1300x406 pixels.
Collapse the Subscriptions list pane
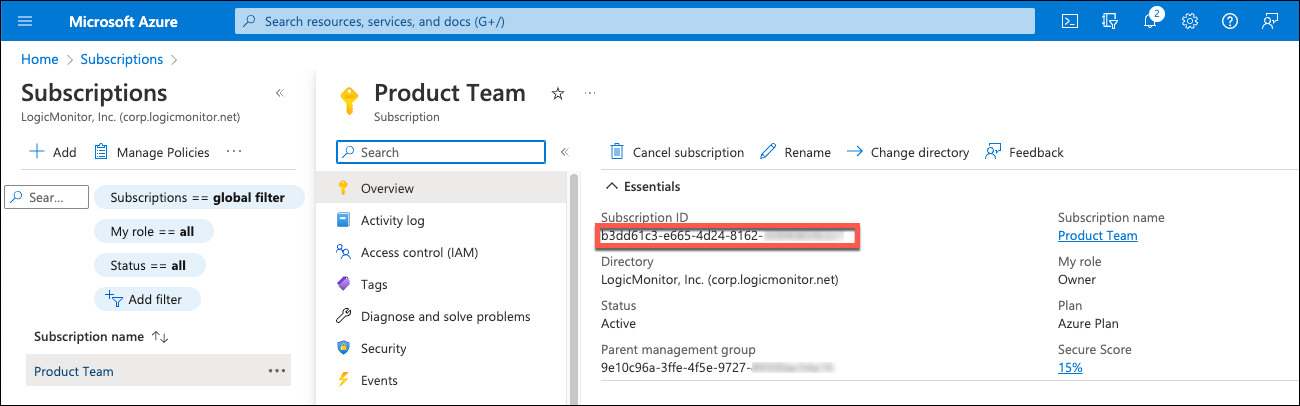(280, 93)
